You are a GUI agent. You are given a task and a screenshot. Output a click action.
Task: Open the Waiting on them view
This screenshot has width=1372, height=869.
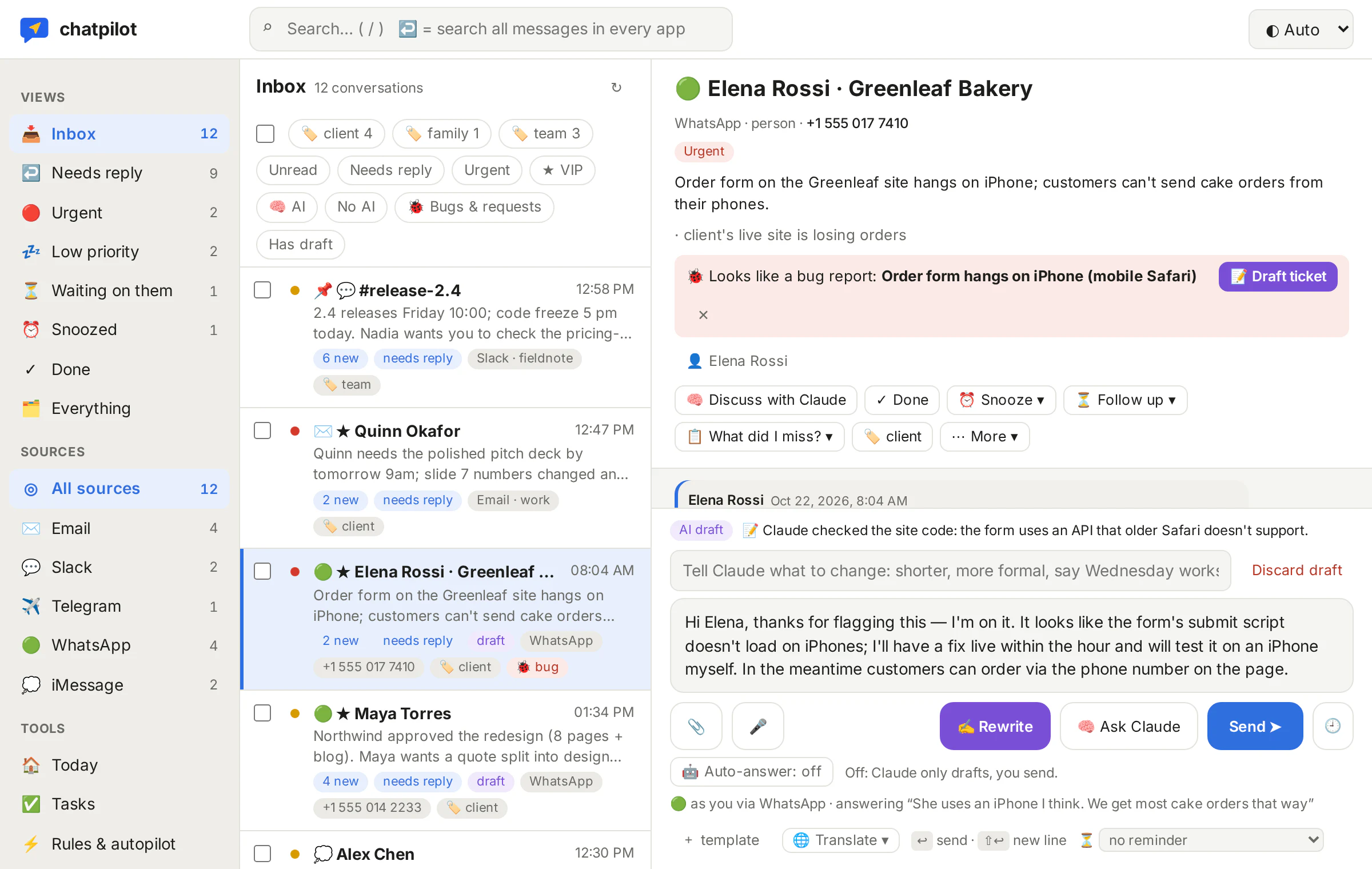coord(119,290)
